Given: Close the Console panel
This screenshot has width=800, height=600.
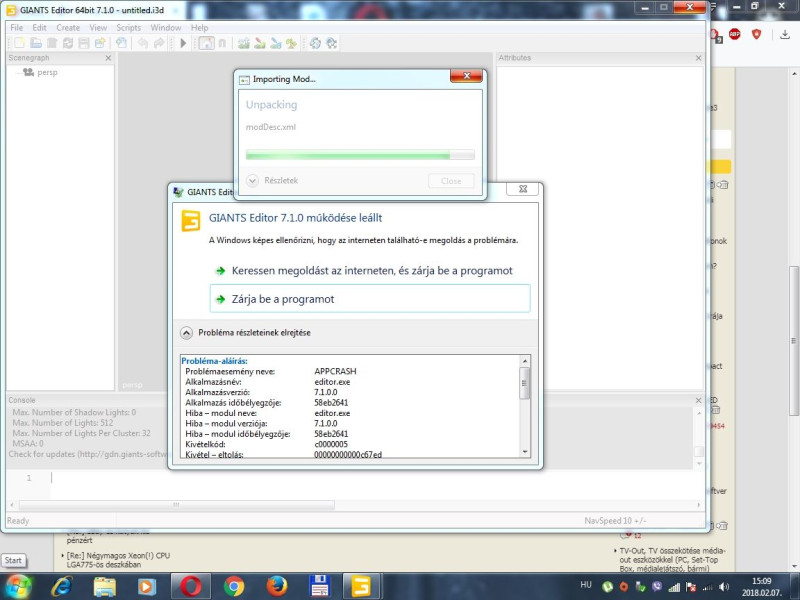Looking at the screenshot, I should pyautogui.click(x=698, y=401).
